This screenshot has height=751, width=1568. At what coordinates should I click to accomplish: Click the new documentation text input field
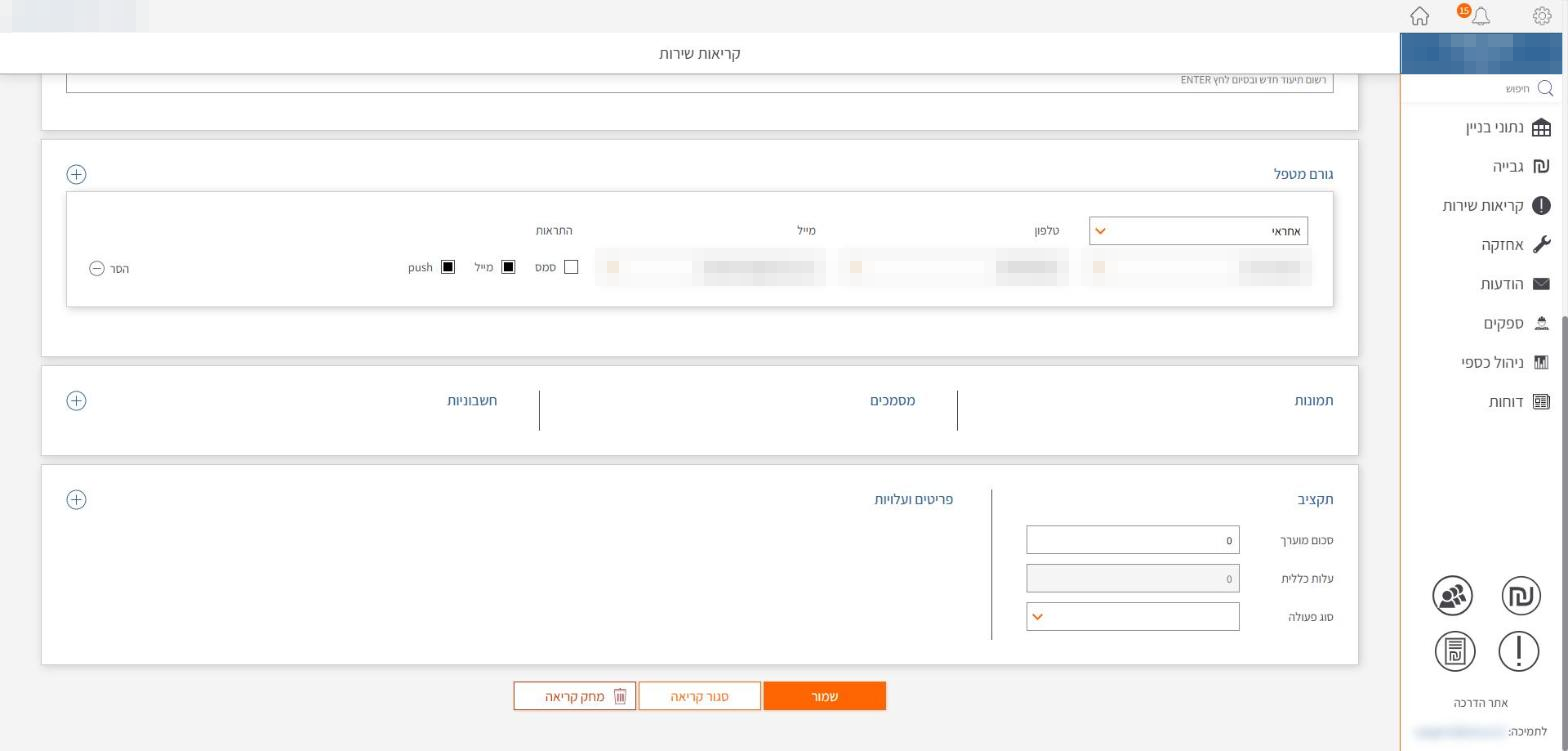point(700,82)
